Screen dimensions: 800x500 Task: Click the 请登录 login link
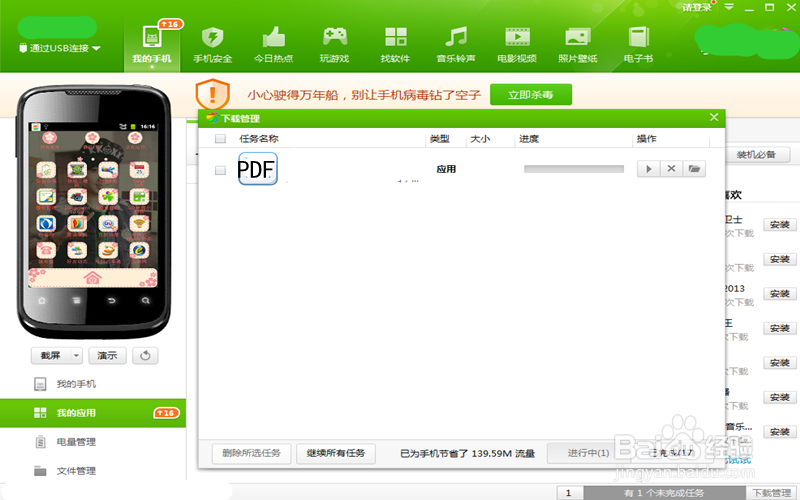pyautogui.click(x=697, y=7)
